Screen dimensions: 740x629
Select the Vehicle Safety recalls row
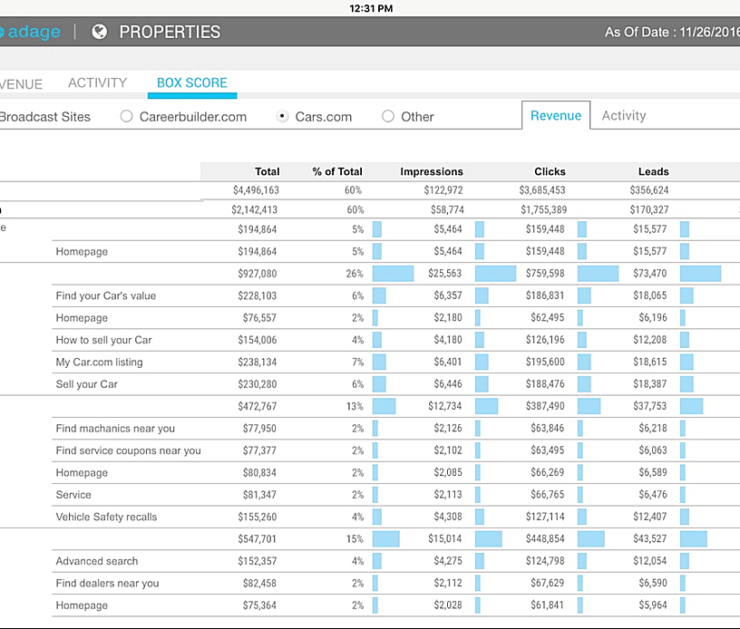point(395,517)
